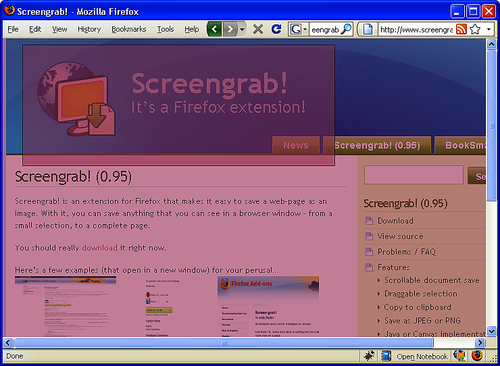This screenshot has height=366, width=500.
Task: Open first example screenshot thumbnail
Action: 65,306
